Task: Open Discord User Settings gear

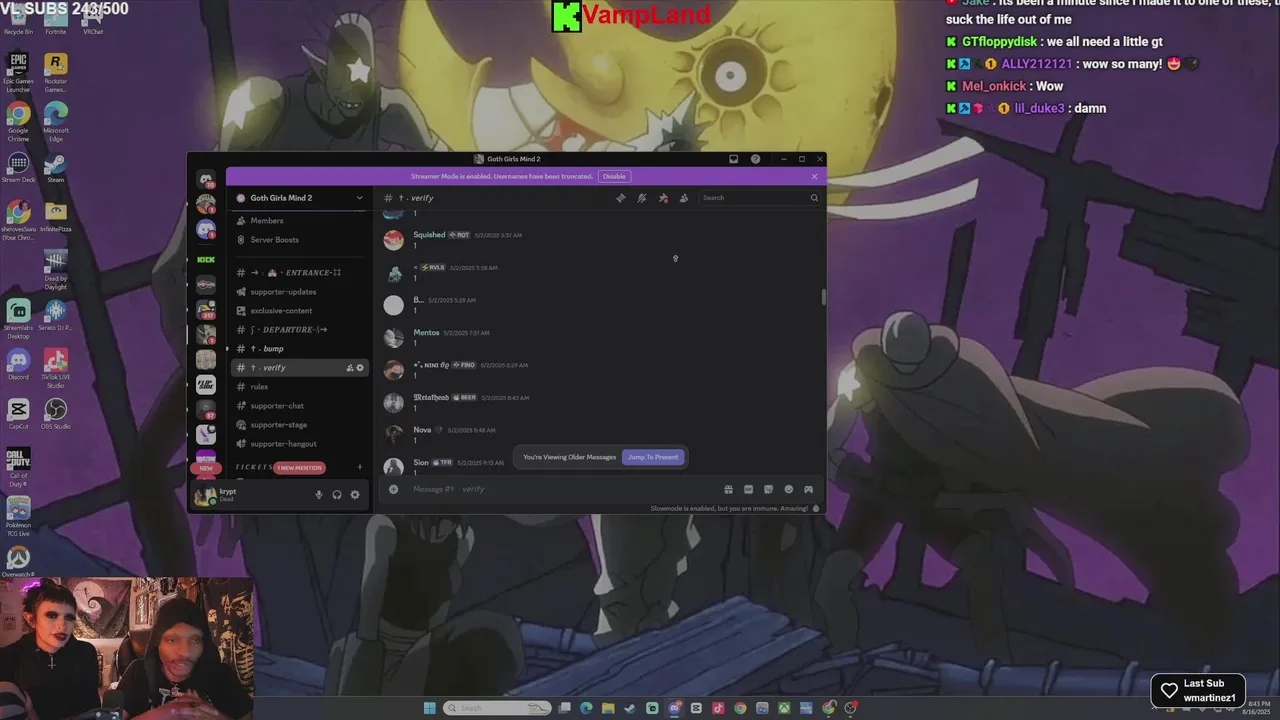Action: click(355, 495)
